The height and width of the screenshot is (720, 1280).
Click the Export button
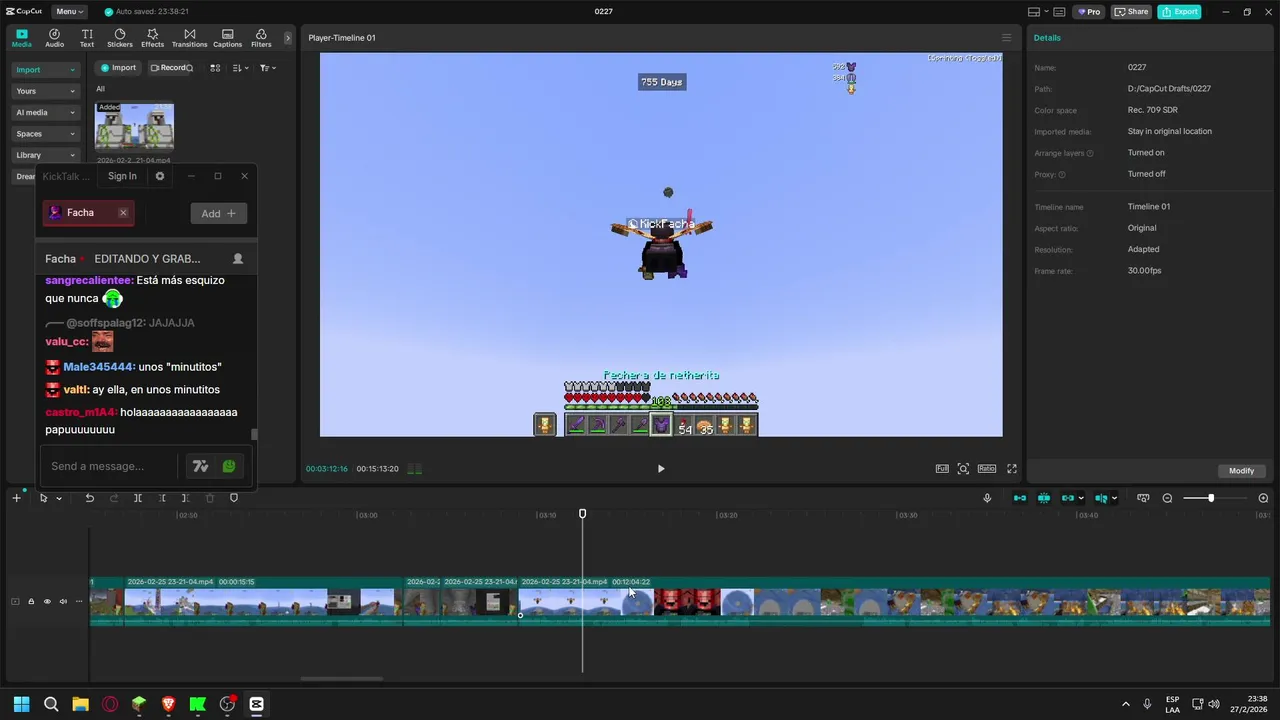tap(1180, 12)
